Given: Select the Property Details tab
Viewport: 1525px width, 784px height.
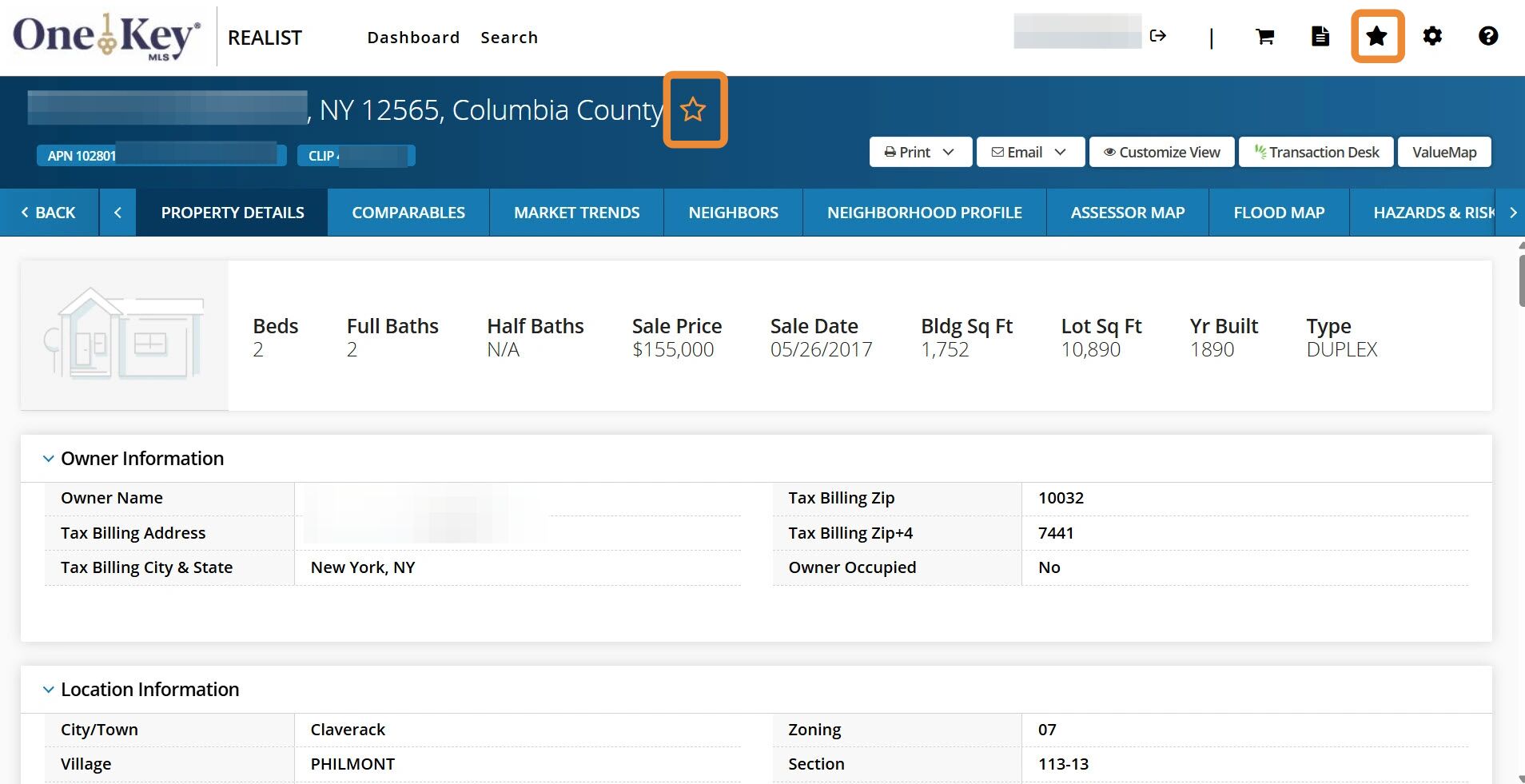Looking at the screenshot, I should pyautogui.click(x=233, y=213).
